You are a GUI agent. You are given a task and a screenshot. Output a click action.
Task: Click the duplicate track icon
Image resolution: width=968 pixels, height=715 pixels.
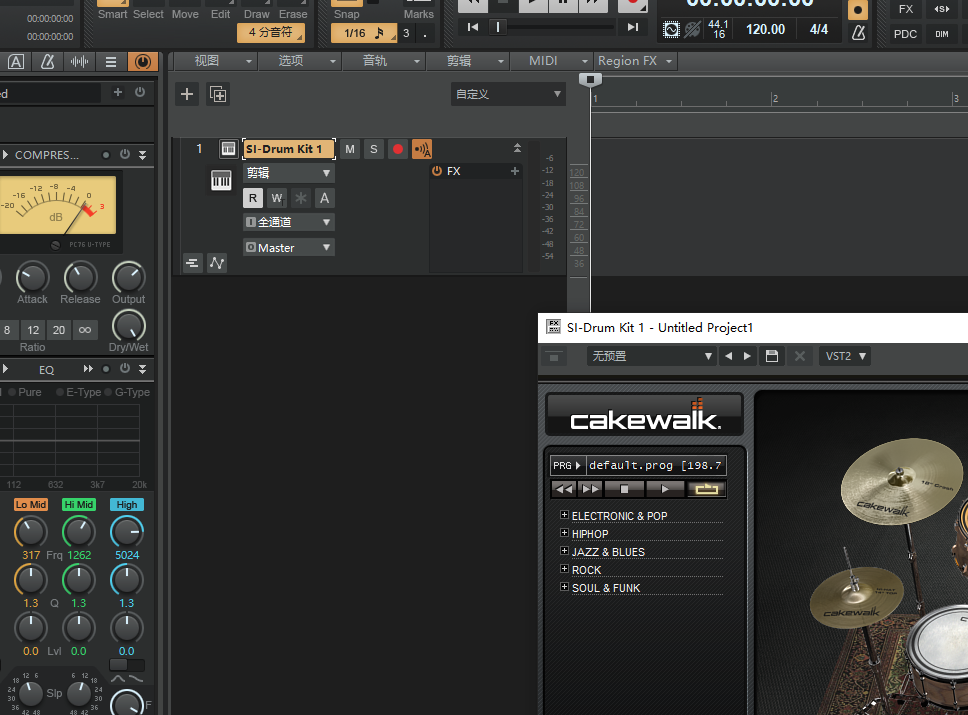(218, 94)
